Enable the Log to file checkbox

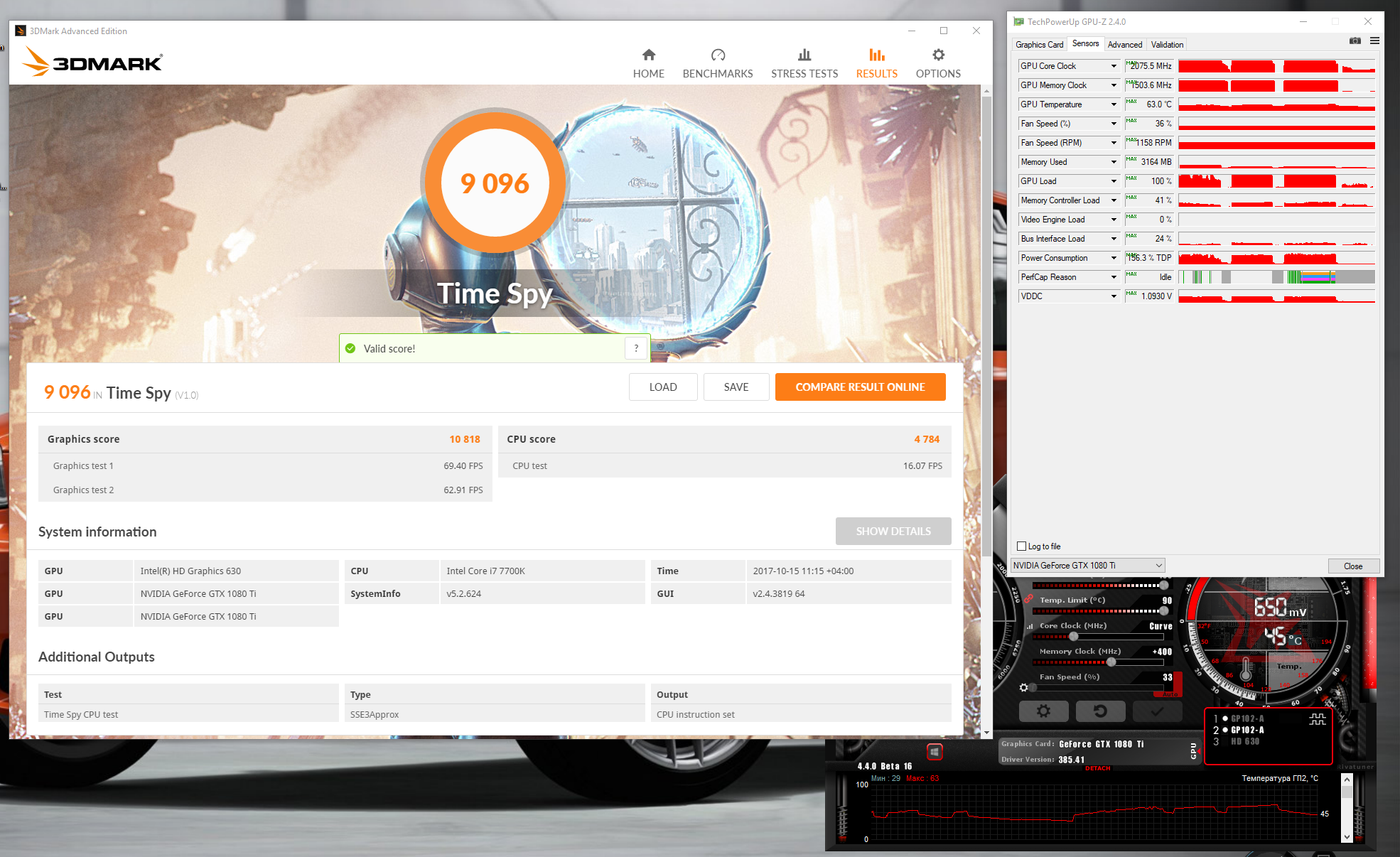pyautogui.click(x=1021, y=546)
